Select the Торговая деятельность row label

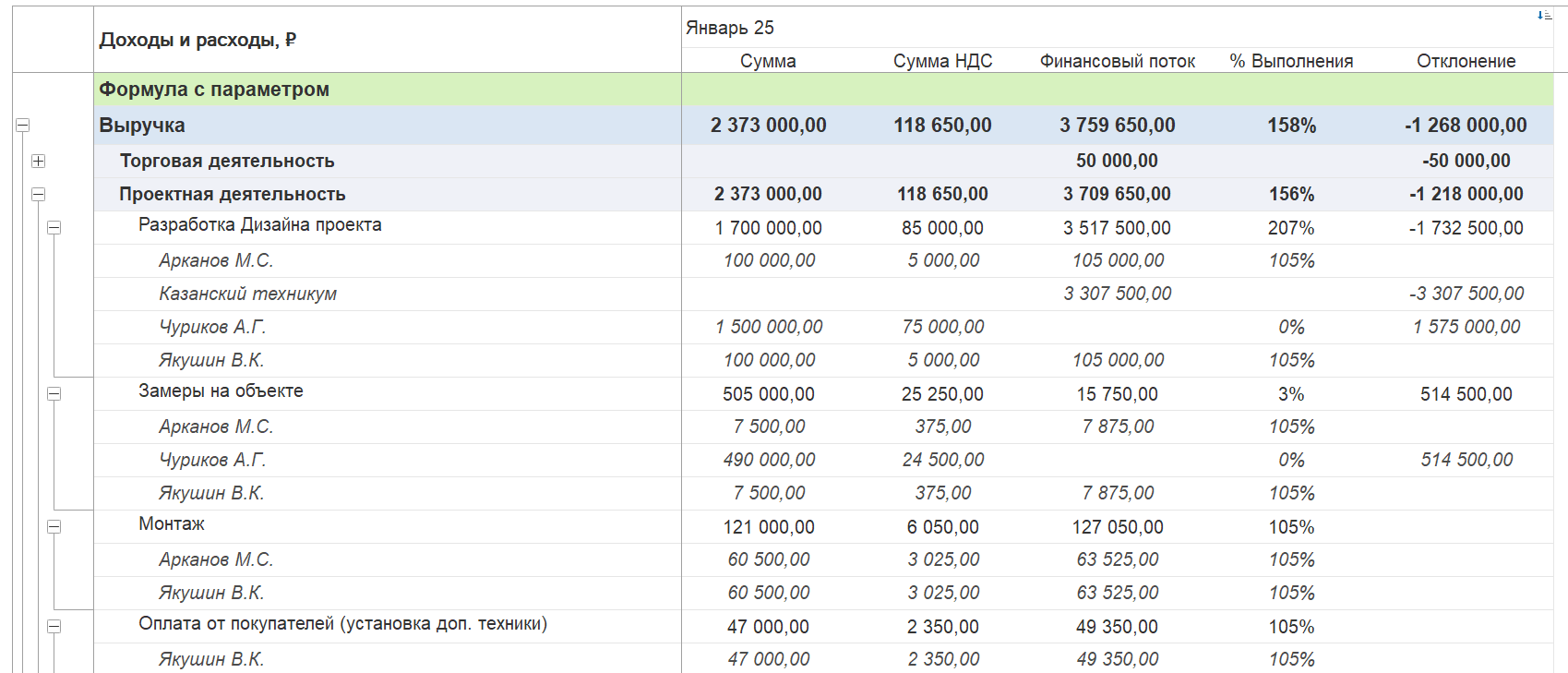coord(227,161)
